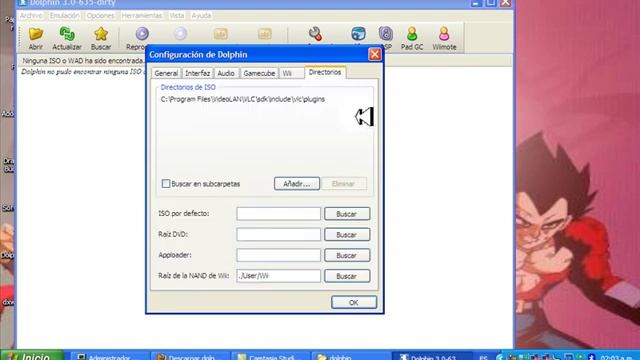Enable Buscar en subcarpetas checkbox
This screenshot has width=640, height=360.
166,184
